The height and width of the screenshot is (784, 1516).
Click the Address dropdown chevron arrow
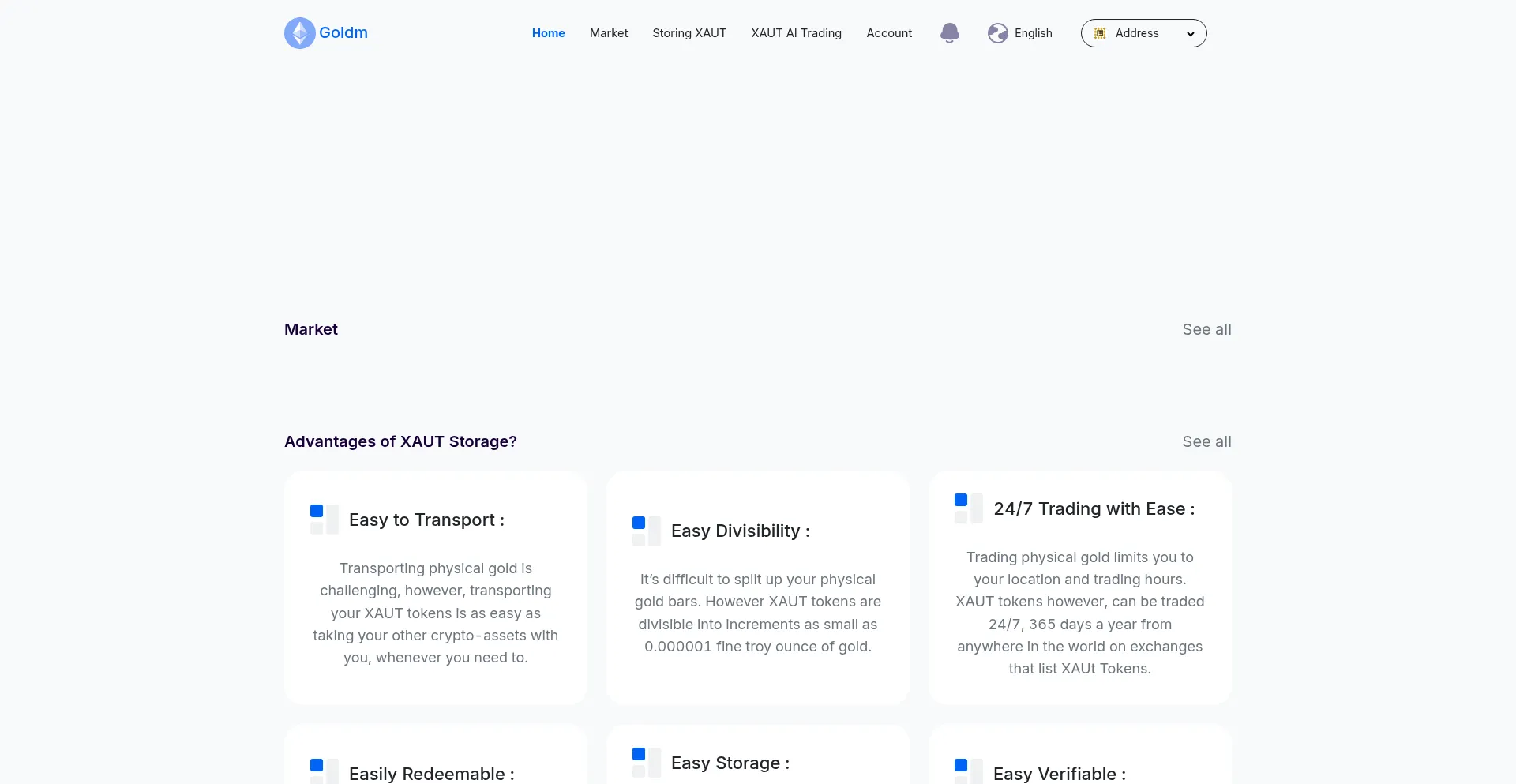(1190, 34)
